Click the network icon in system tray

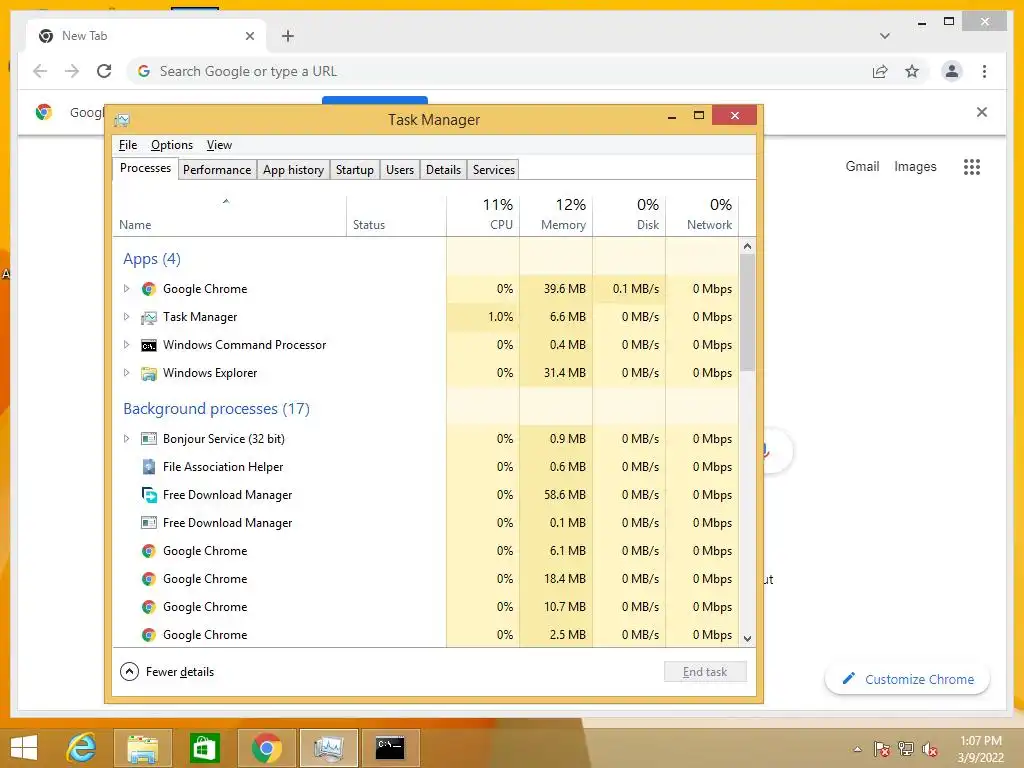coord(906,749)
